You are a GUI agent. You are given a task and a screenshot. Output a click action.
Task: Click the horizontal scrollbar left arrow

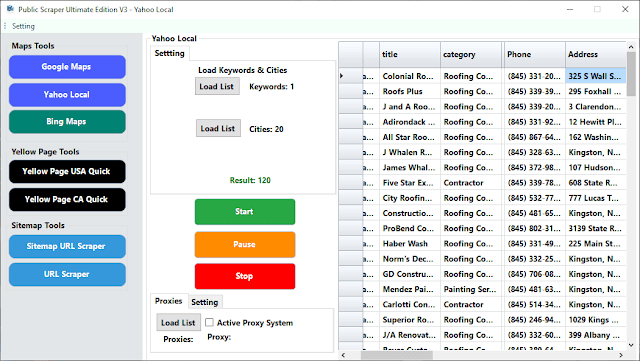[343, 355]
